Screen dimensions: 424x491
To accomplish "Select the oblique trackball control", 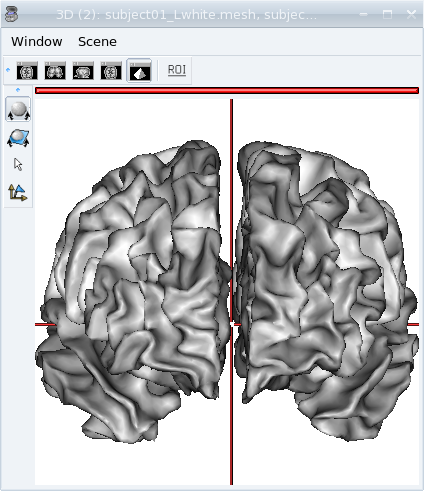I will click(18, 138).
